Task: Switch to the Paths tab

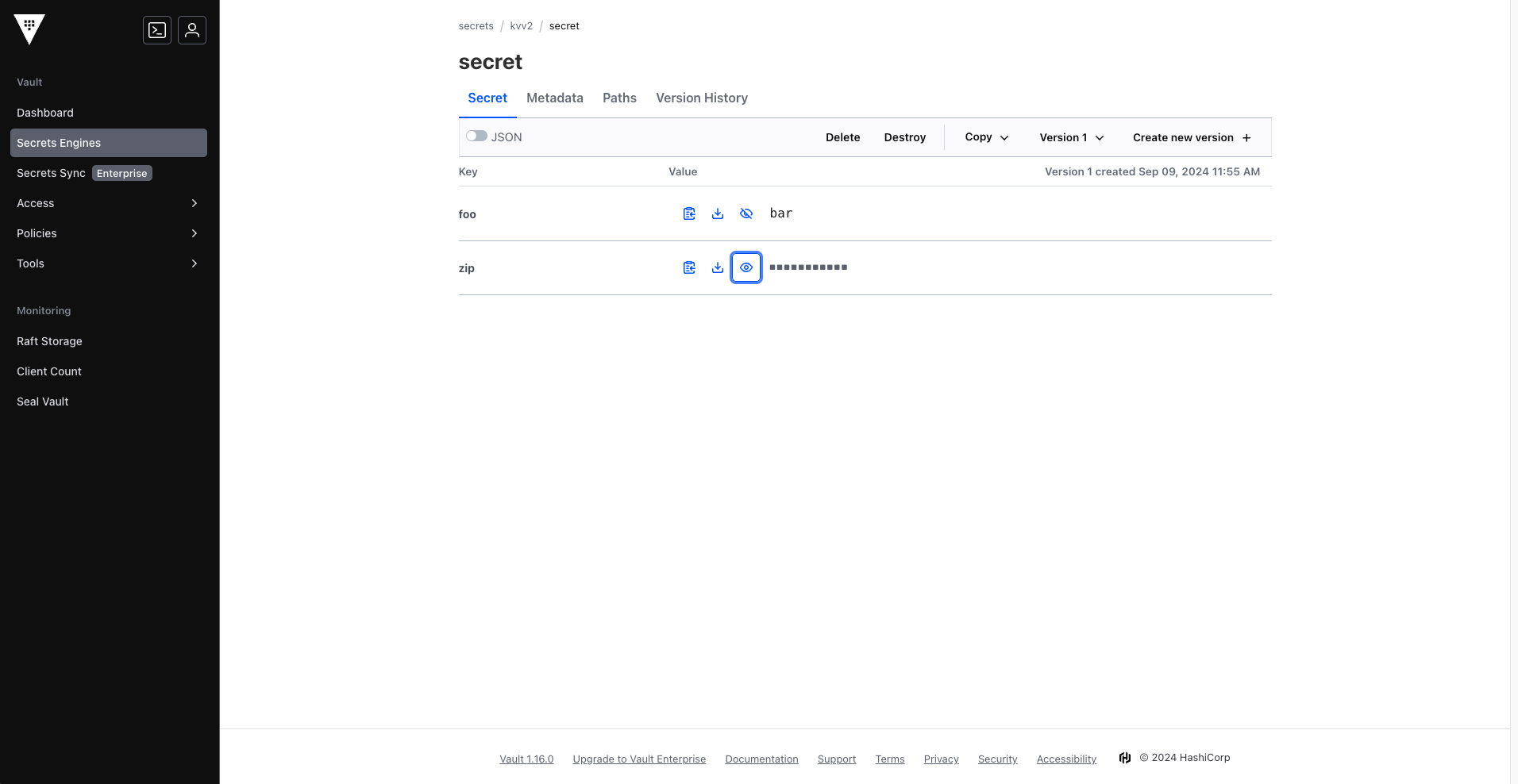Action: (619, 98)
